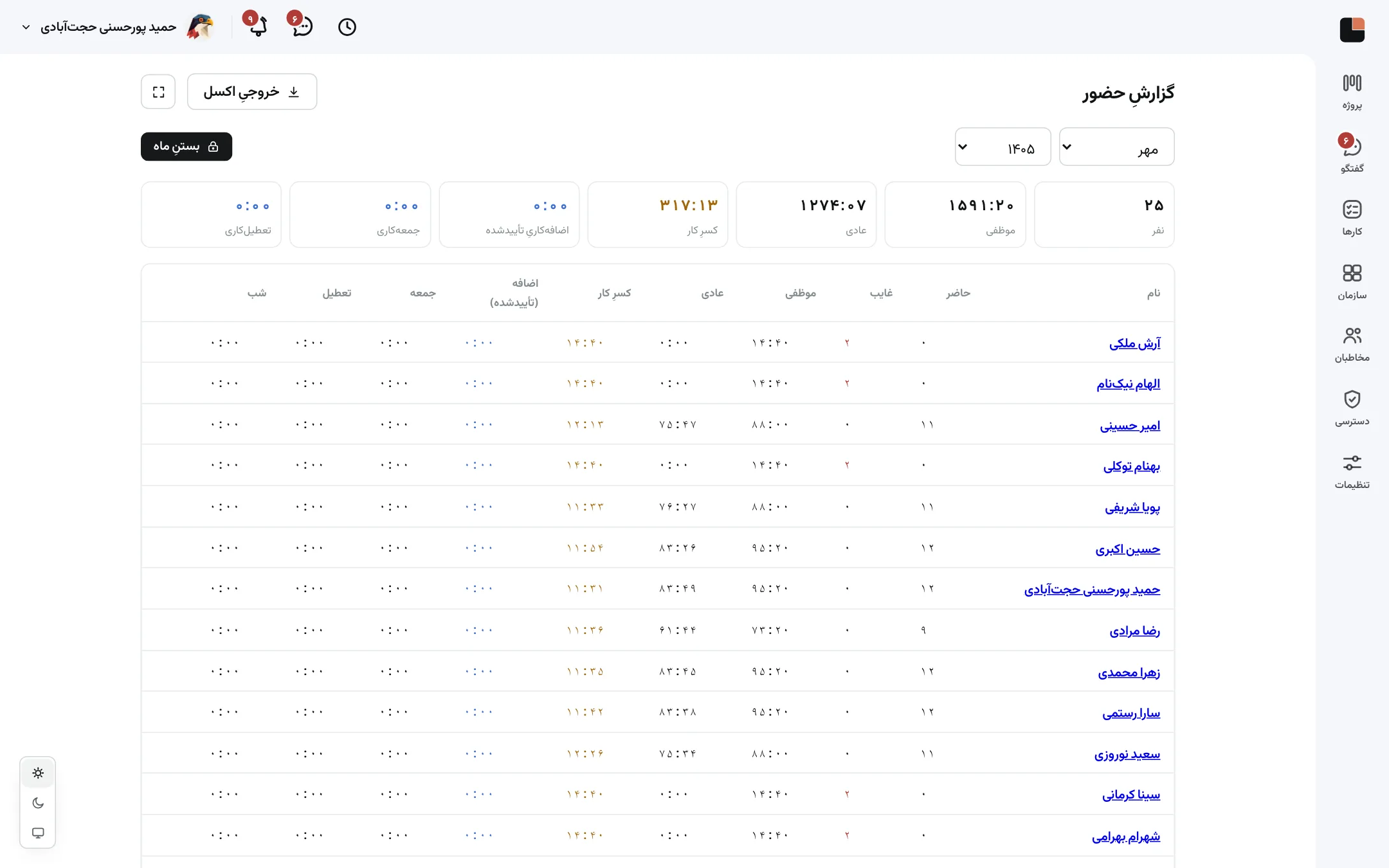This screenshot has height=868, width=1389.
Task: Toggle fullscreen with the expand icon
Action: pos(158,92)
